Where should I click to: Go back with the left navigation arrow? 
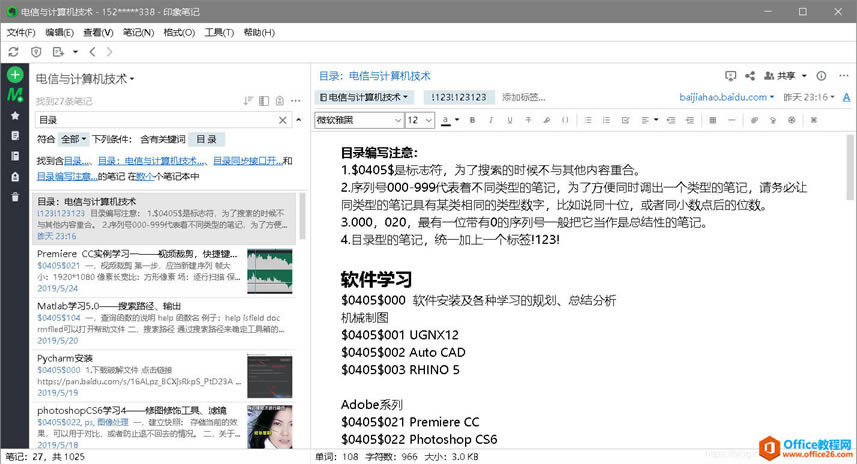[92, 52]
